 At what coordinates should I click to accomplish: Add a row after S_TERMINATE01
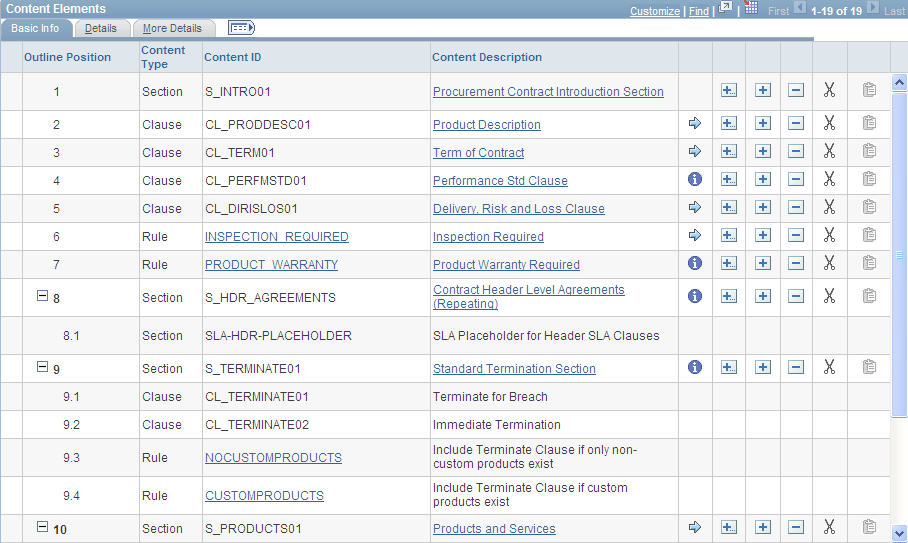tap(763, 367)
